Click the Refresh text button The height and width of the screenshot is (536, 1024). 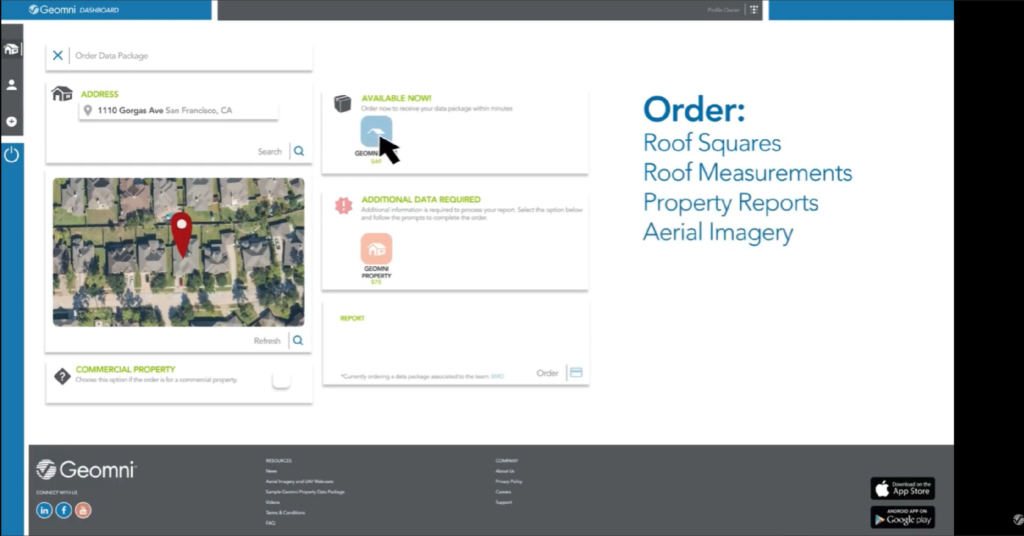coord(266,341)
